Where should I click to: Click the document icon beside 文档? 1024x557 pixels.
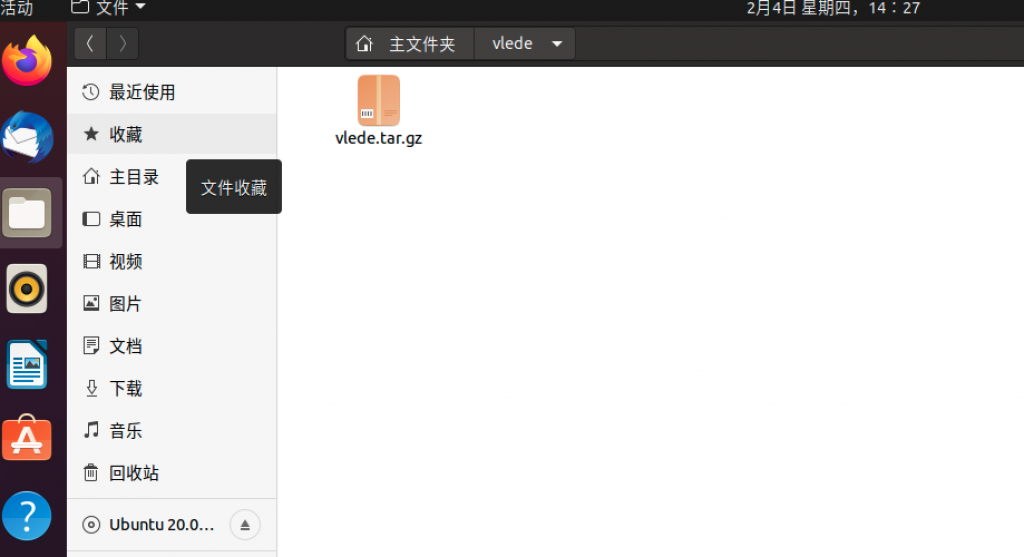91,345
